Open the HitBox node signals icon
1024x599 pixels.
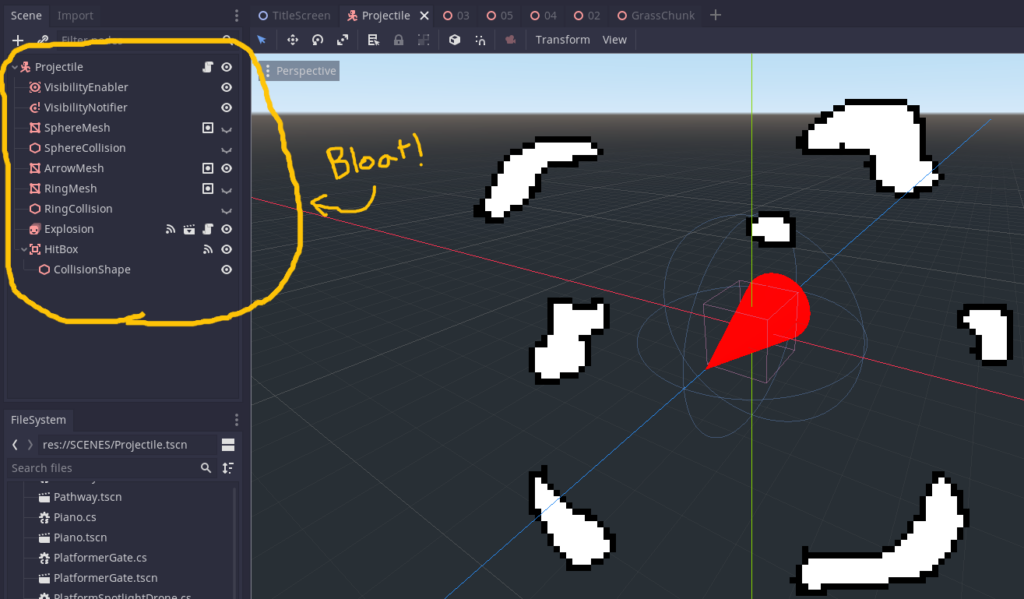click(x=208, y=249)
